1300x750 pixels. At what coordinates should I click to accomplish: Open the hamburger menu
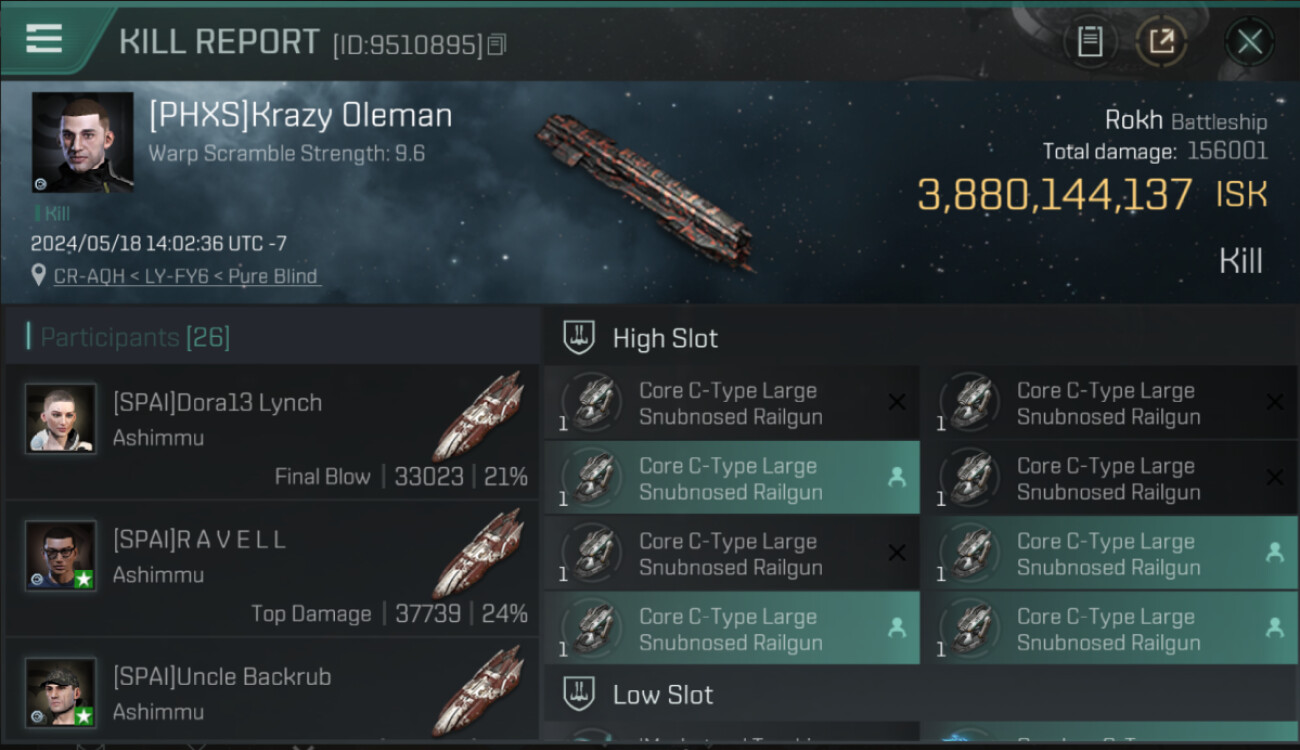point(44,39)
